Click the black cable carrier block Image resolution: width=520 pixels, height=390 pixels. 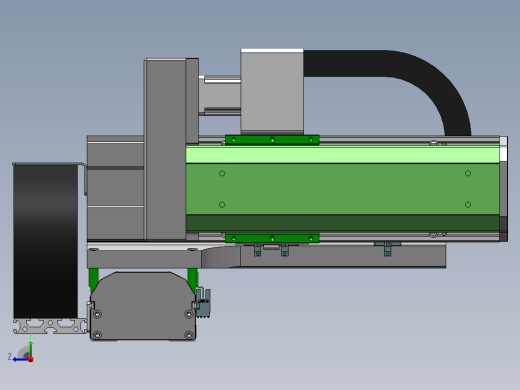click(46, 241)
